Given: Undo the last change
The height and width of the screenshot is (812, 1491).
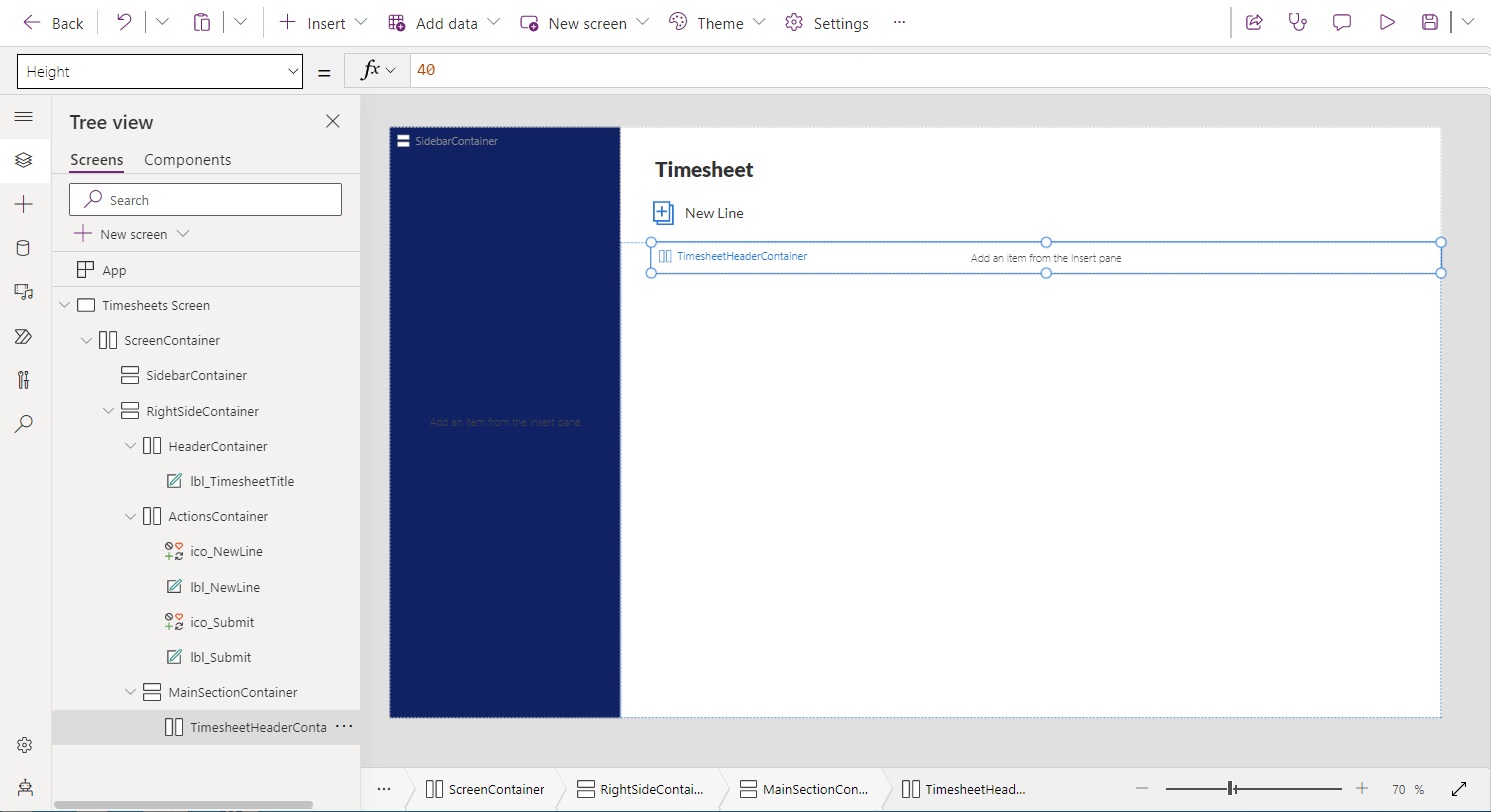Looking at the screenshot, I should coord(122,22).
